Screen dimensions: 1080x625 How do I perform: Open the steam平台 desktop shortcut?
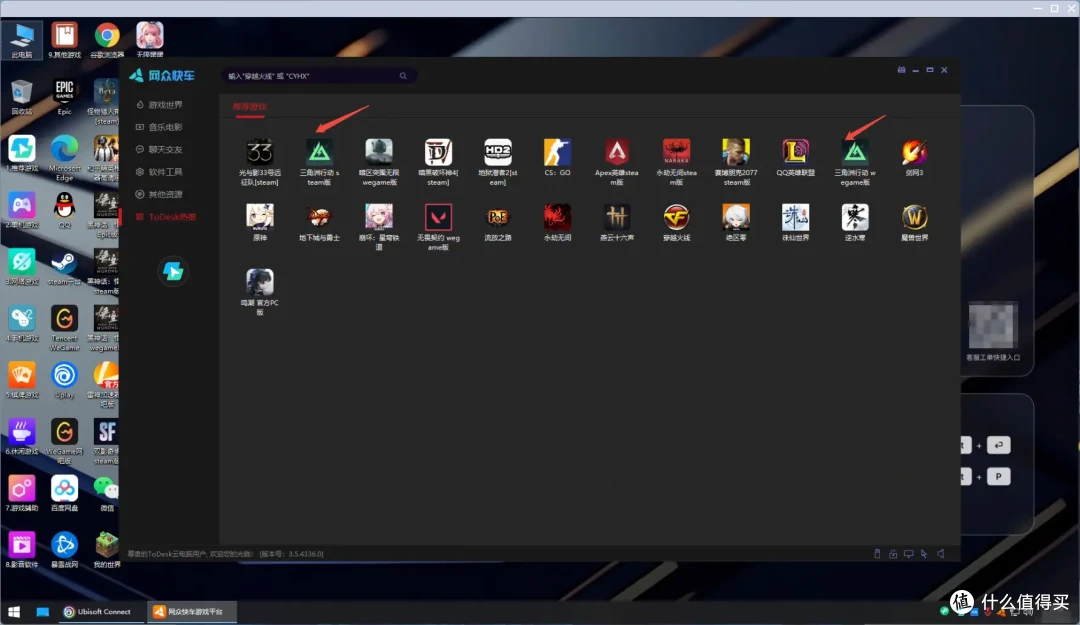pyautogui.click(x=64, y=266)
